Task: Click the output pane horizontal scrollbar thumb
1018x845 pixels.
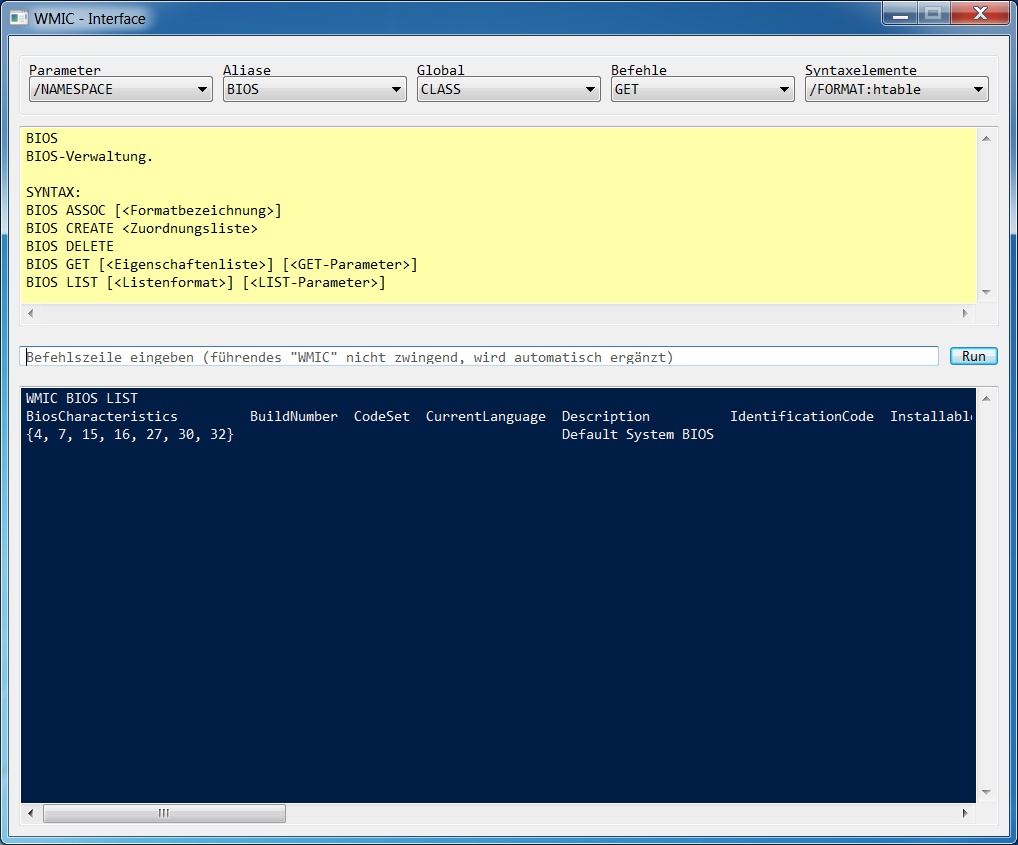Action: pos(164,814)
